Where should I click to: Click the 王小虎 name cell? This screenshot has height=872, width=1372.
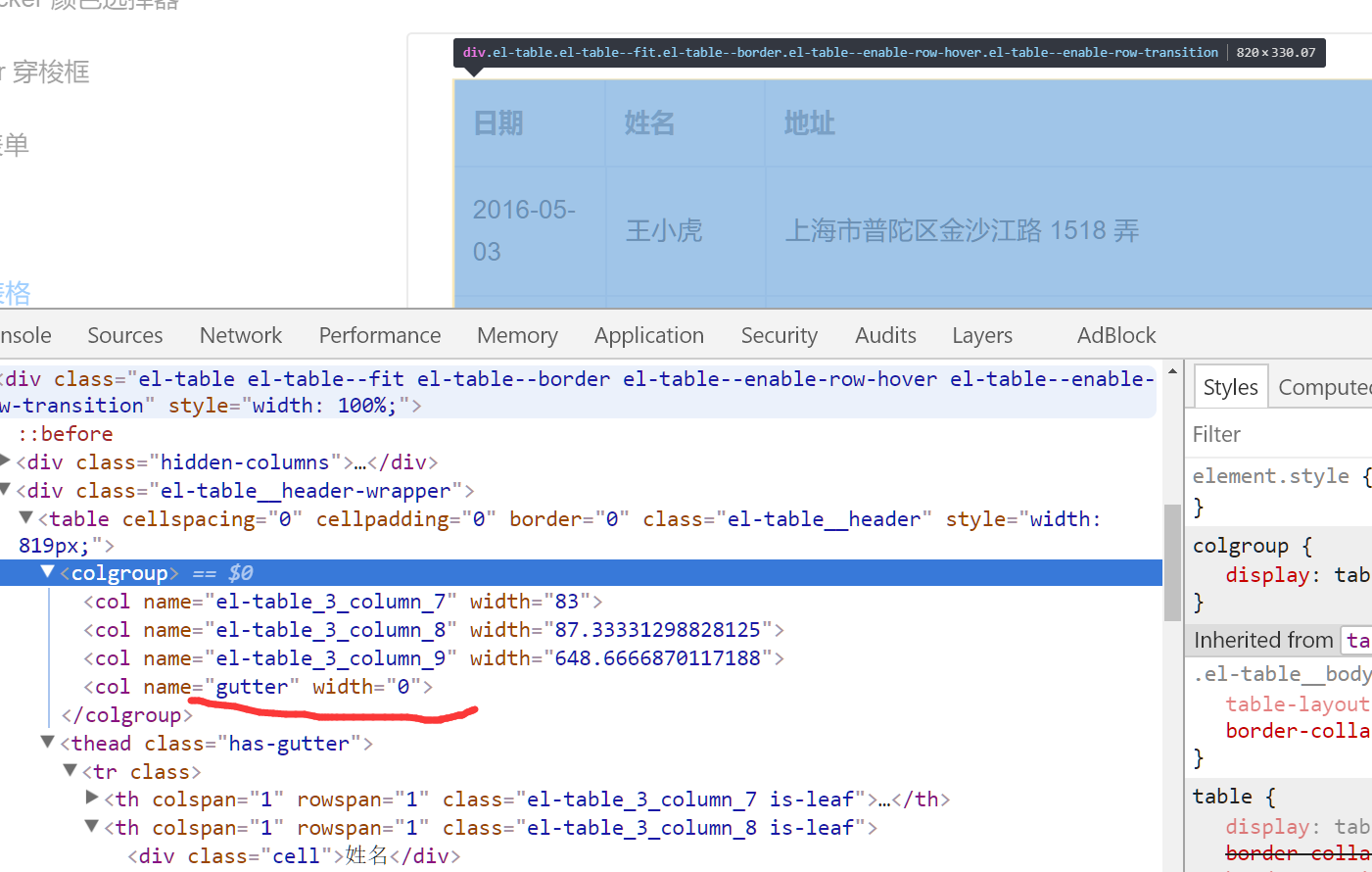686,230
